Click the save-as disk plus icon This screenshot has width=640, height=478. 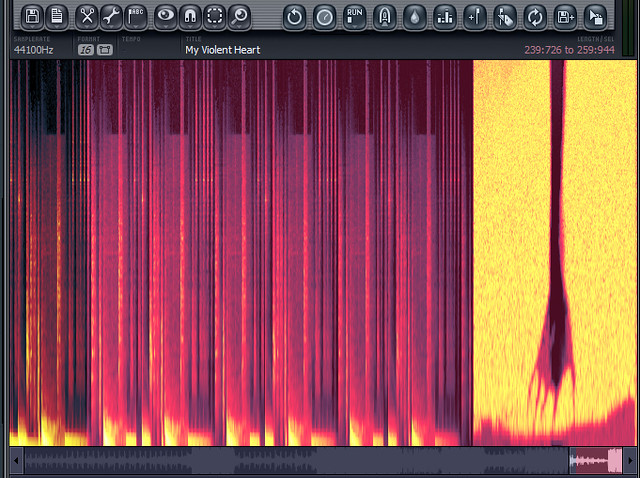point(565,17)
